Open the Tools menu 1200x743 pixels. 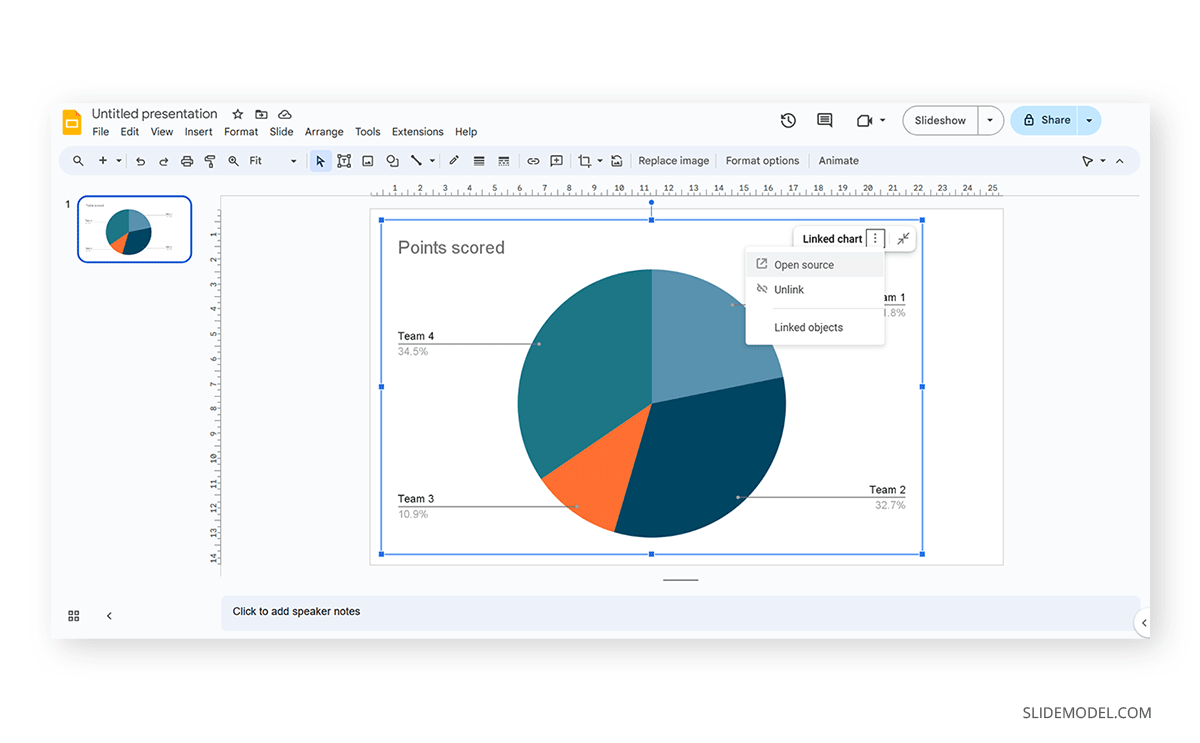(x=368, y=132)
